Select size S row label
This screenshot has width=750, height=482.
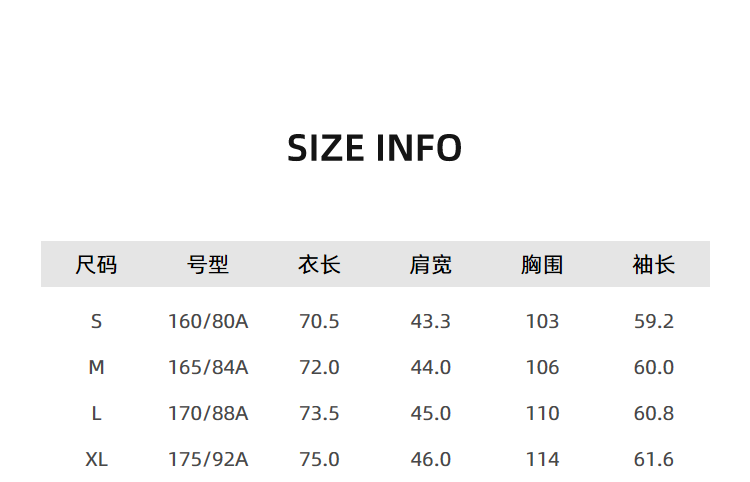96,321
